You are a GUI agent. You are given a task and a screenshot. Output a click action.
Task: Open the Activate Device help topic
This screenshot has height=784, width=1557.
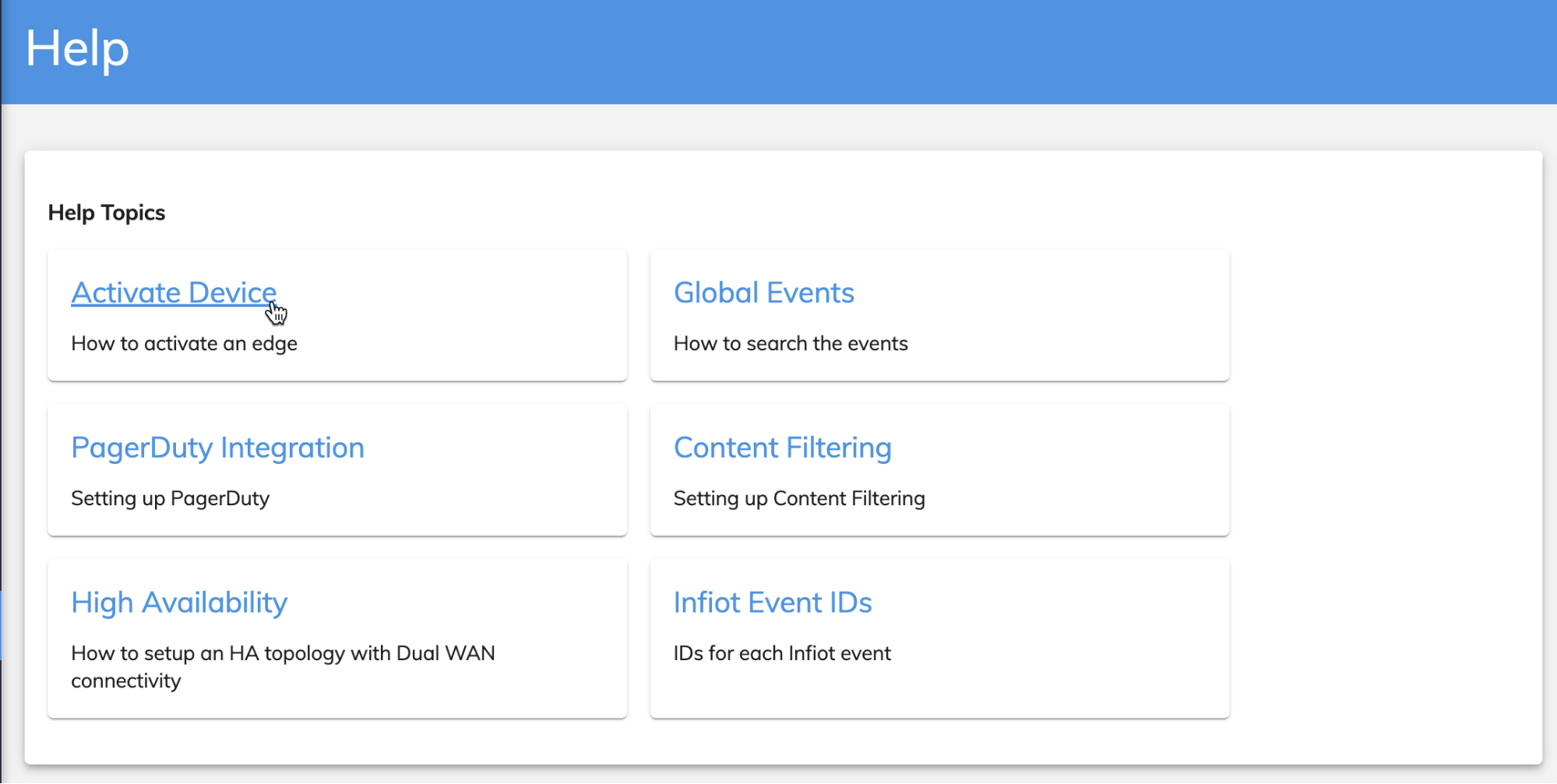(x=174, y=293)
